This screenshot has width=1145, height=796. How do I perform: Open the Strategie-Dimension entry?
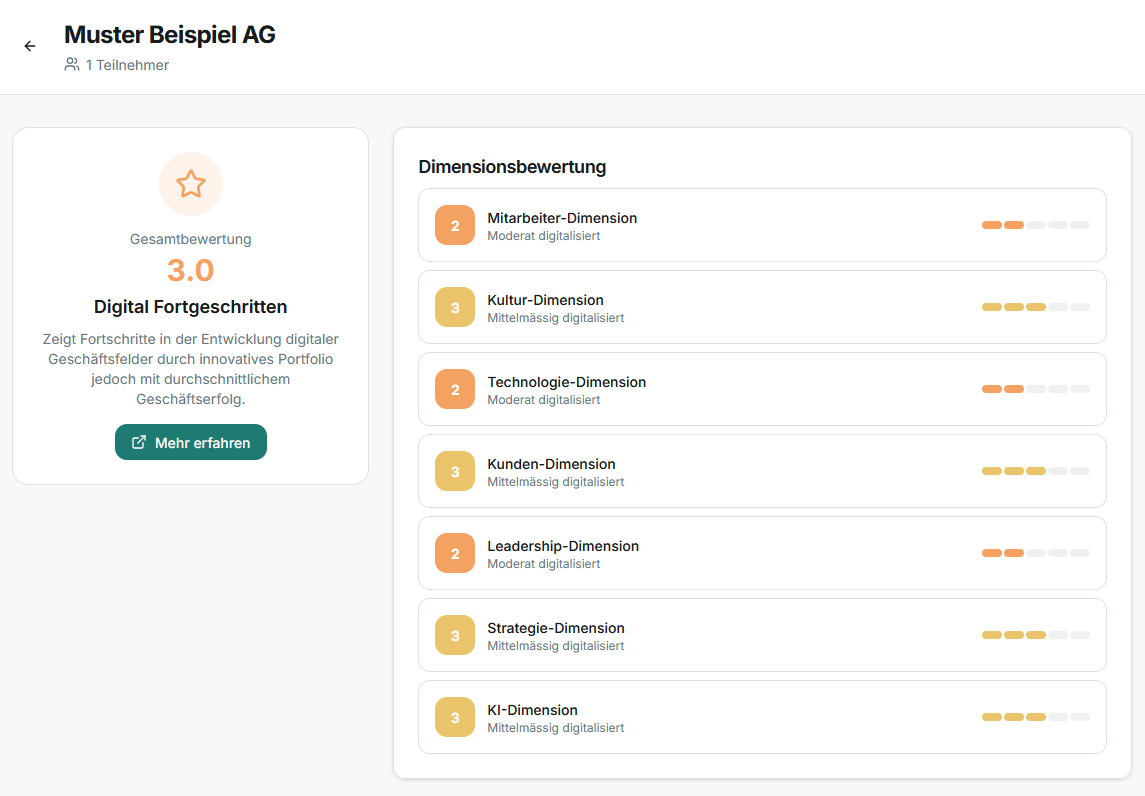click(x=762, y=635)
